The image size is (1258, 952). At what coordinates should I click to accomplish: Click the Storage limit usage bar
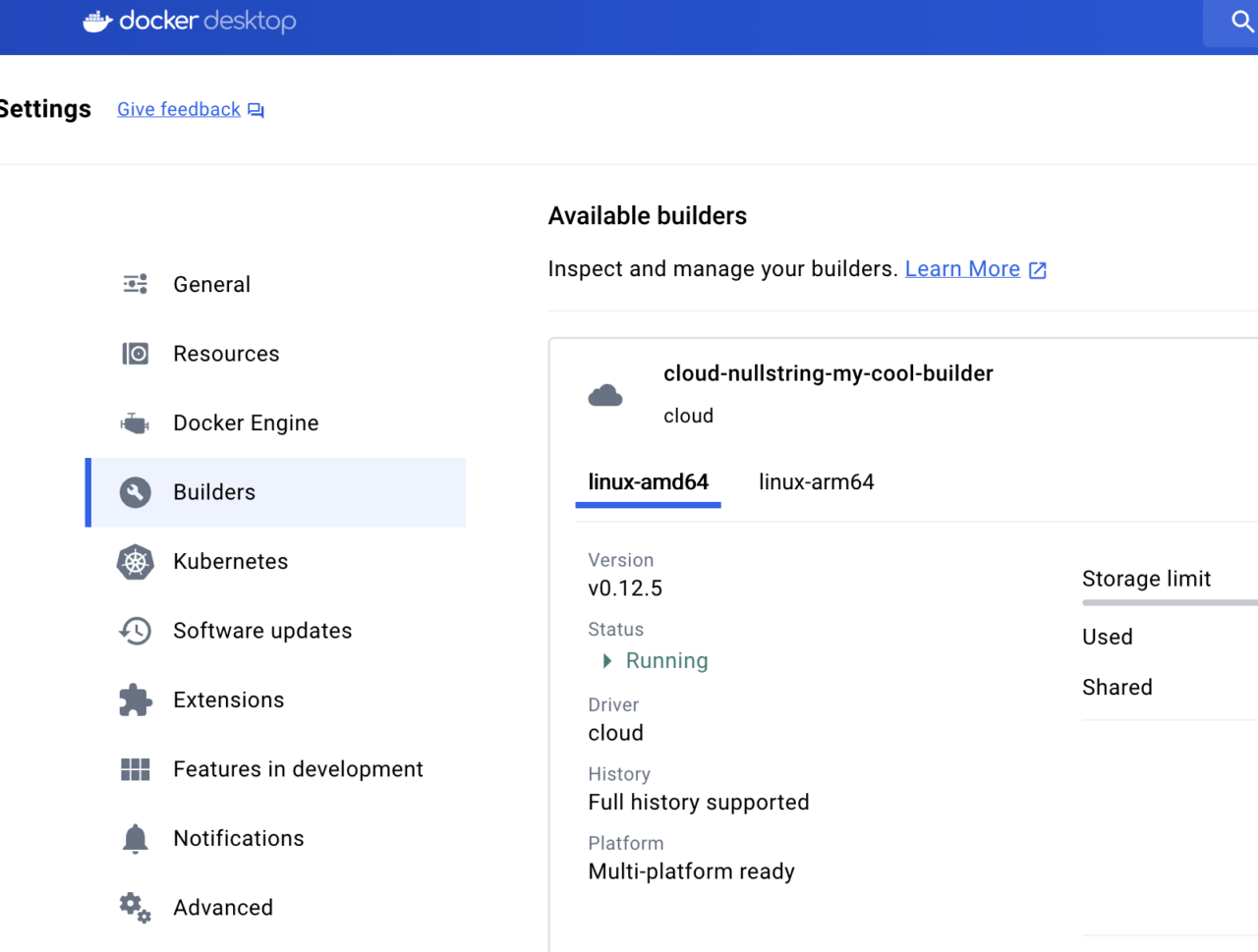click(1170, 602)
